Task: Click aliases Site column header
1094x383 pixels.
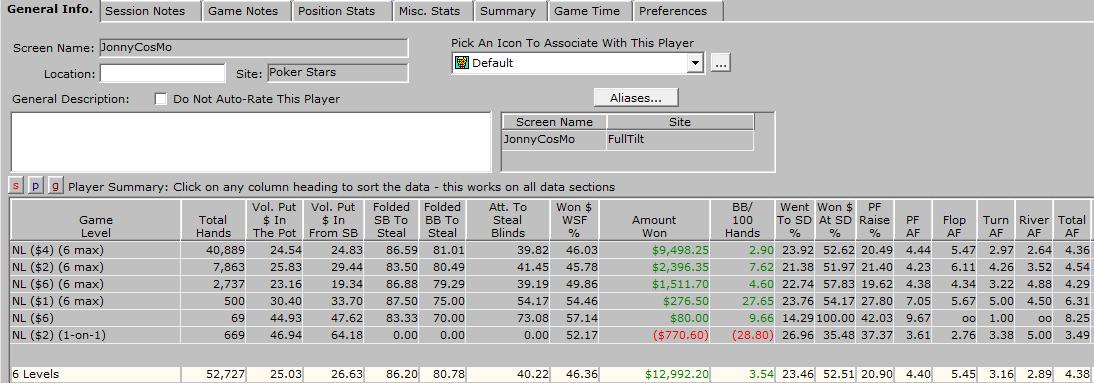Action: point(680,122)
